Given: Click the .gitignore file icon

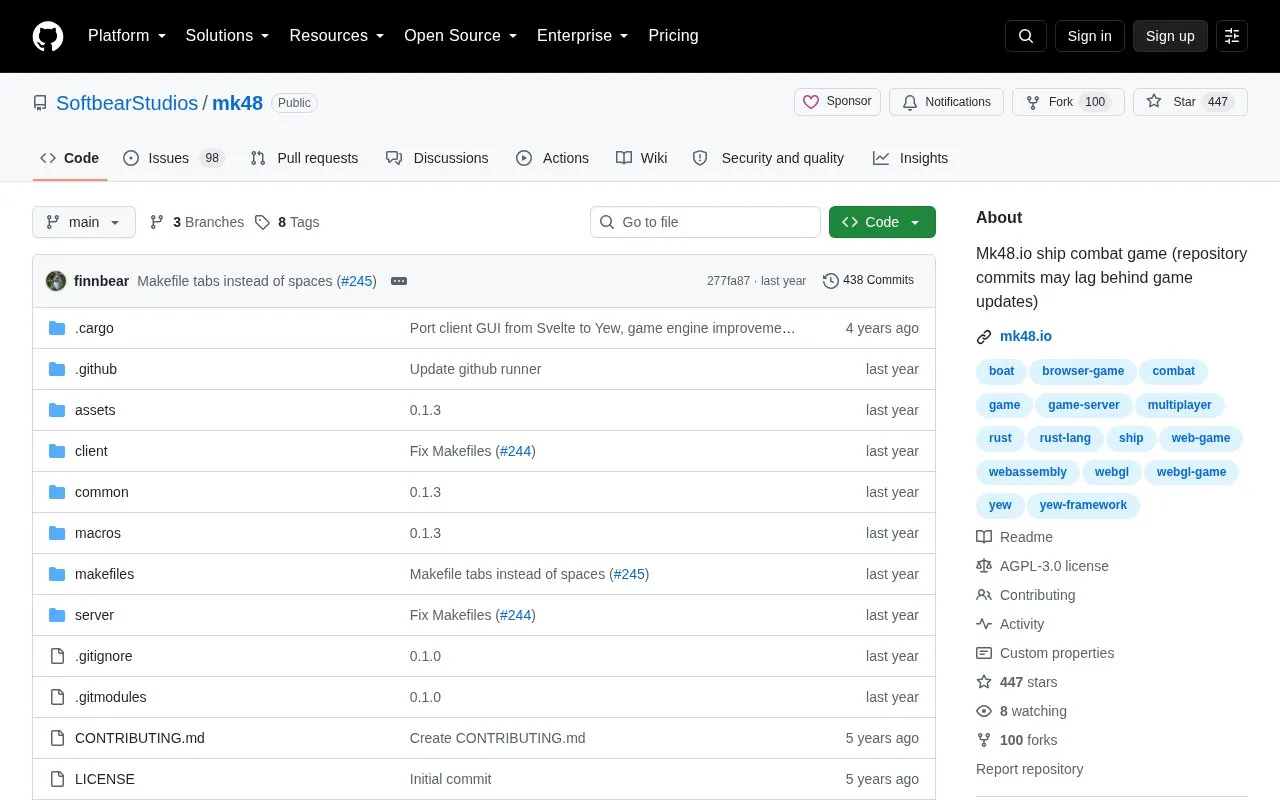Looking at the screenshot, I should (57, 656).
